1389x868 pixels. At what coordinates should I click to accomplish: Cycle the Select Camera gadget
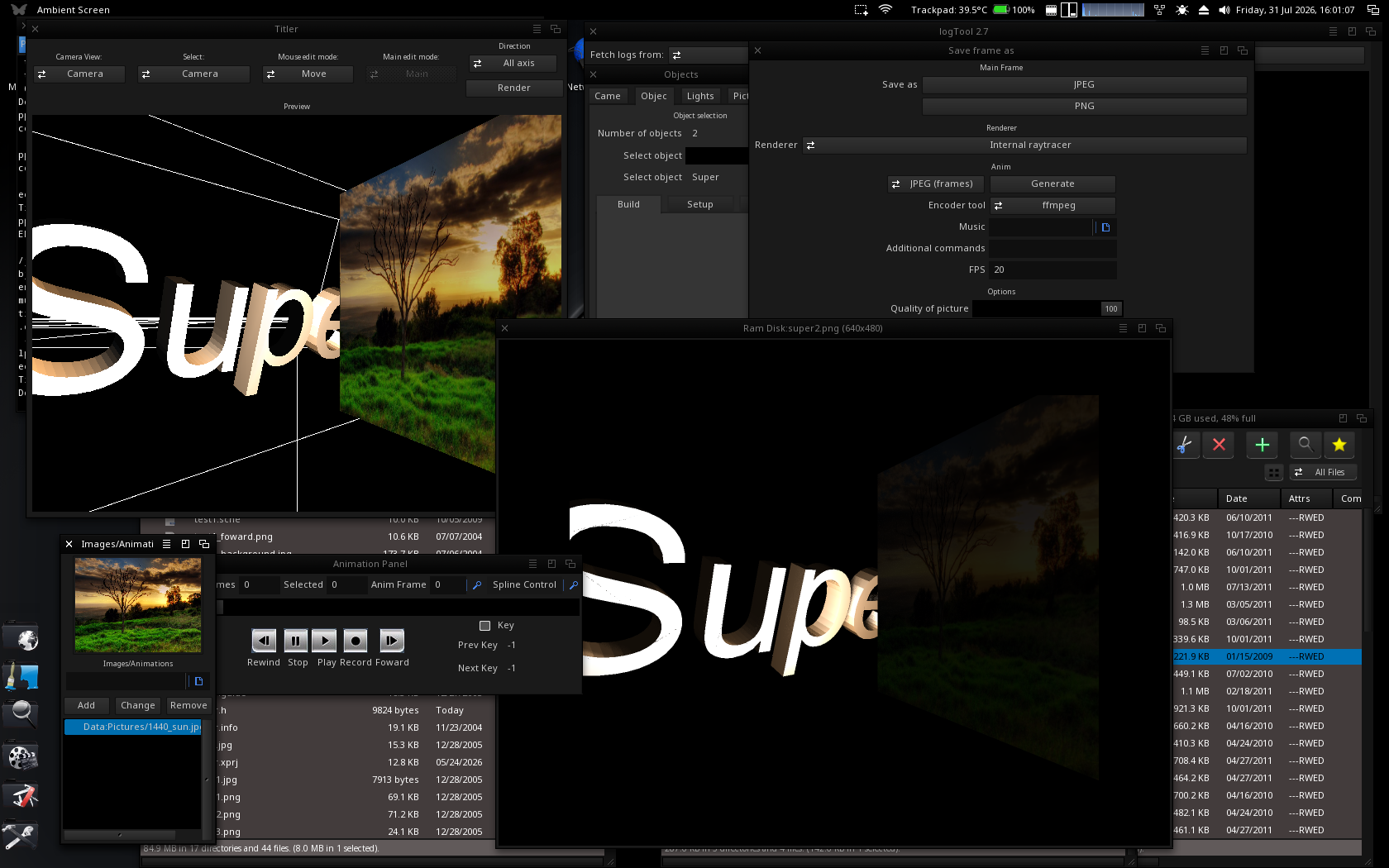[193, 74]
